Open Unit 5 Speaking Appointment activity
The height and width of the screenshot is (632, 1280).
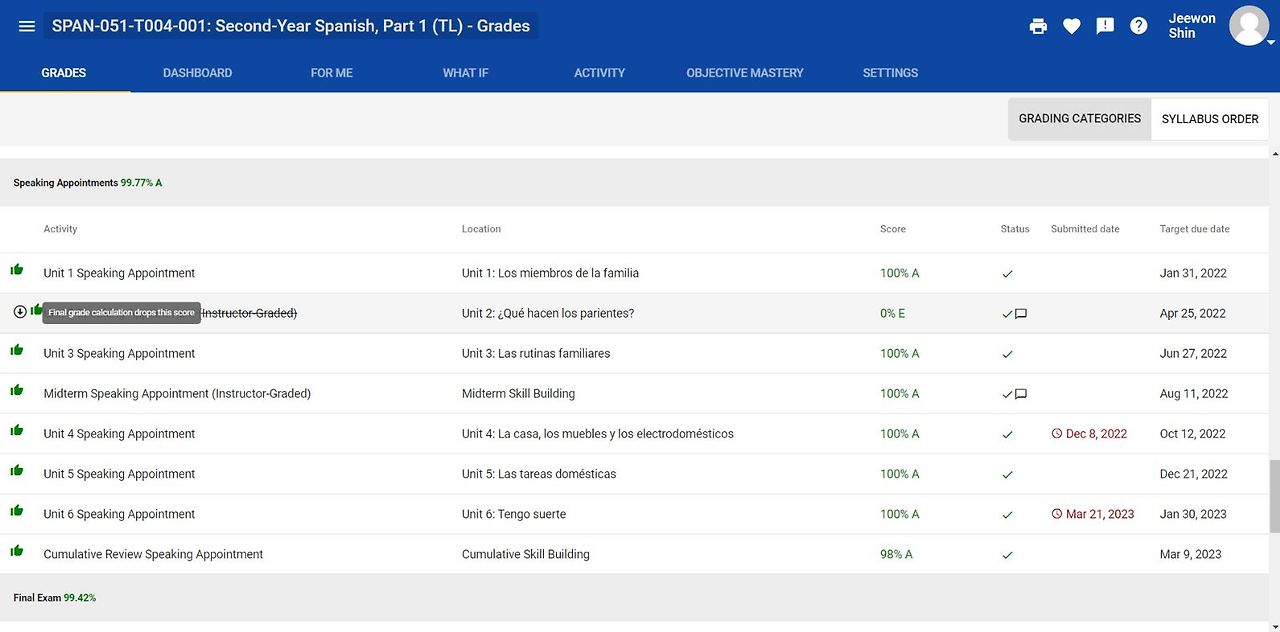[x=119, y=473]
